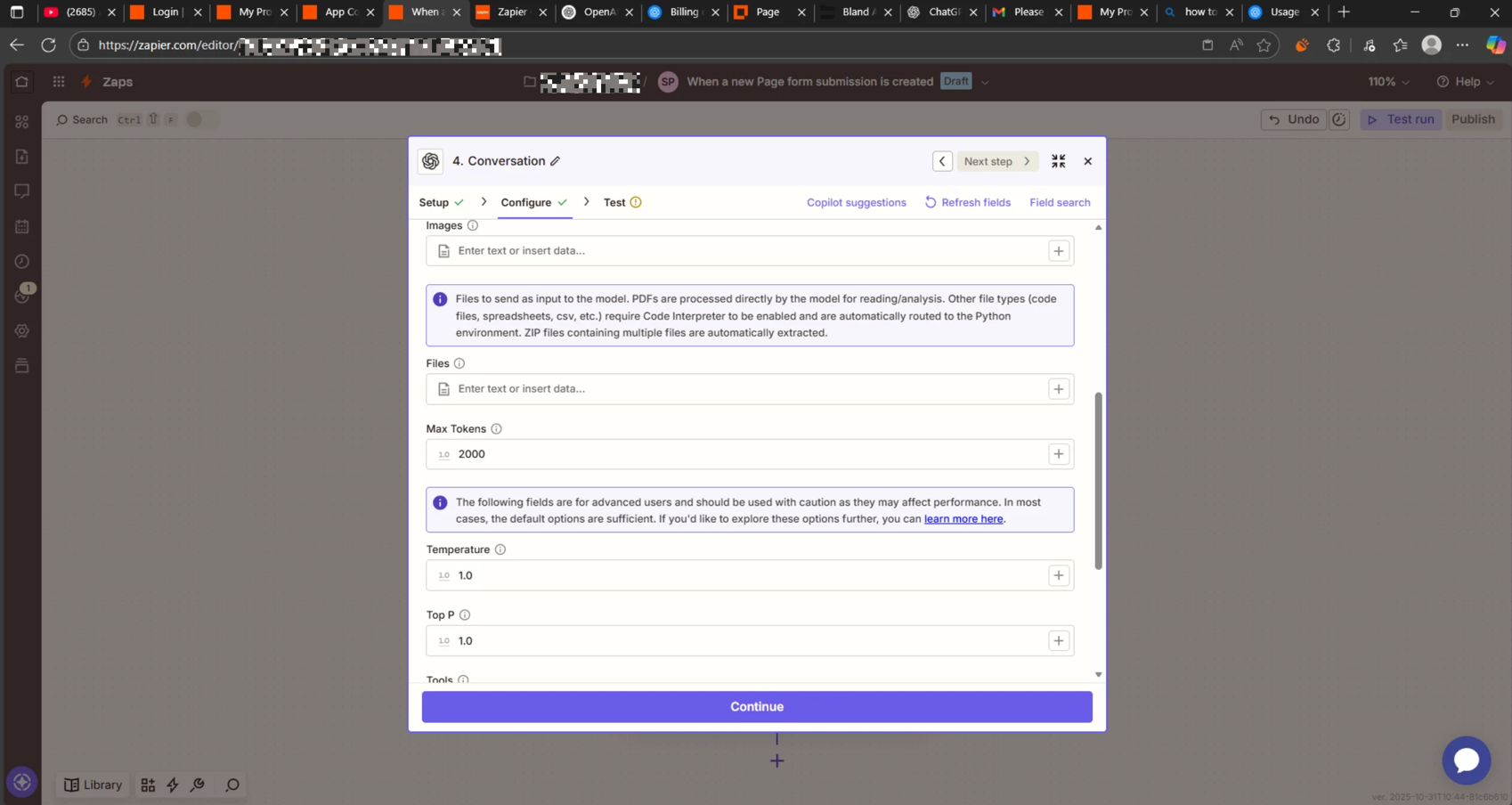Click the info icon beside Max Tokens

496,429
